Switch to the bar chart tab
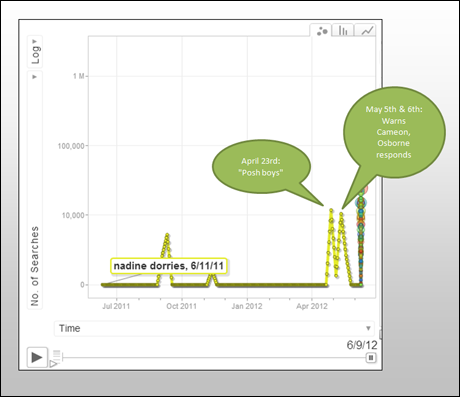This screenshot has height=397, width=460. click(343, 31)
